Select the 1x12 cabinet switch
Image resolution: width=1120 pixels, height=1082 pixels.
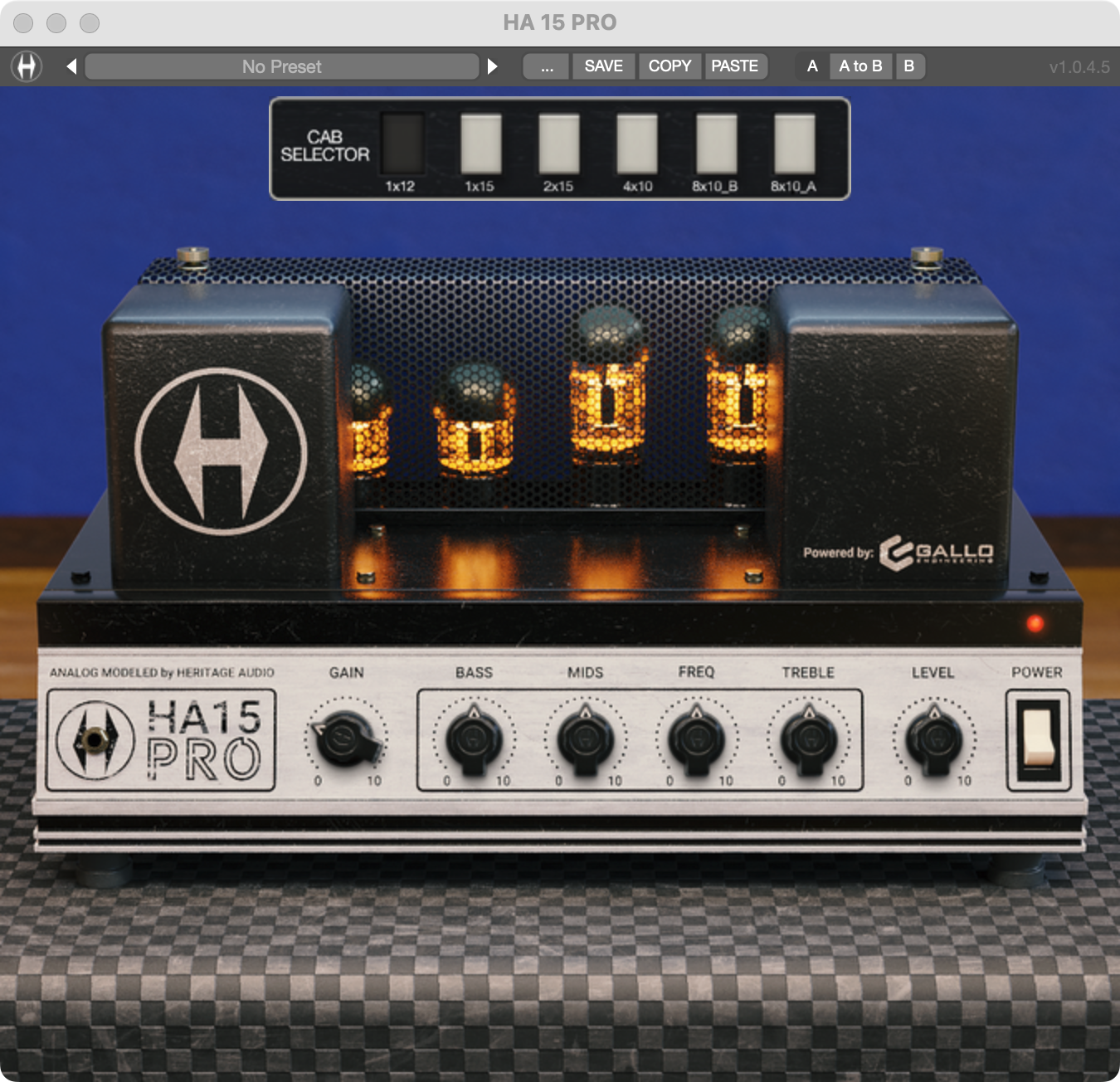(x=402, y=144)
